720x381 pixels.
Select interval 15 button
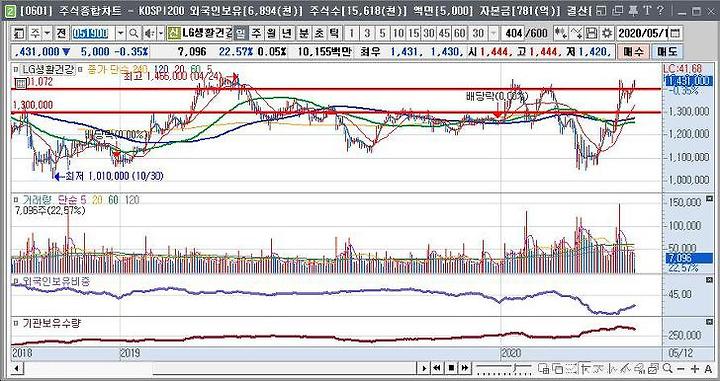click(414, 33)
